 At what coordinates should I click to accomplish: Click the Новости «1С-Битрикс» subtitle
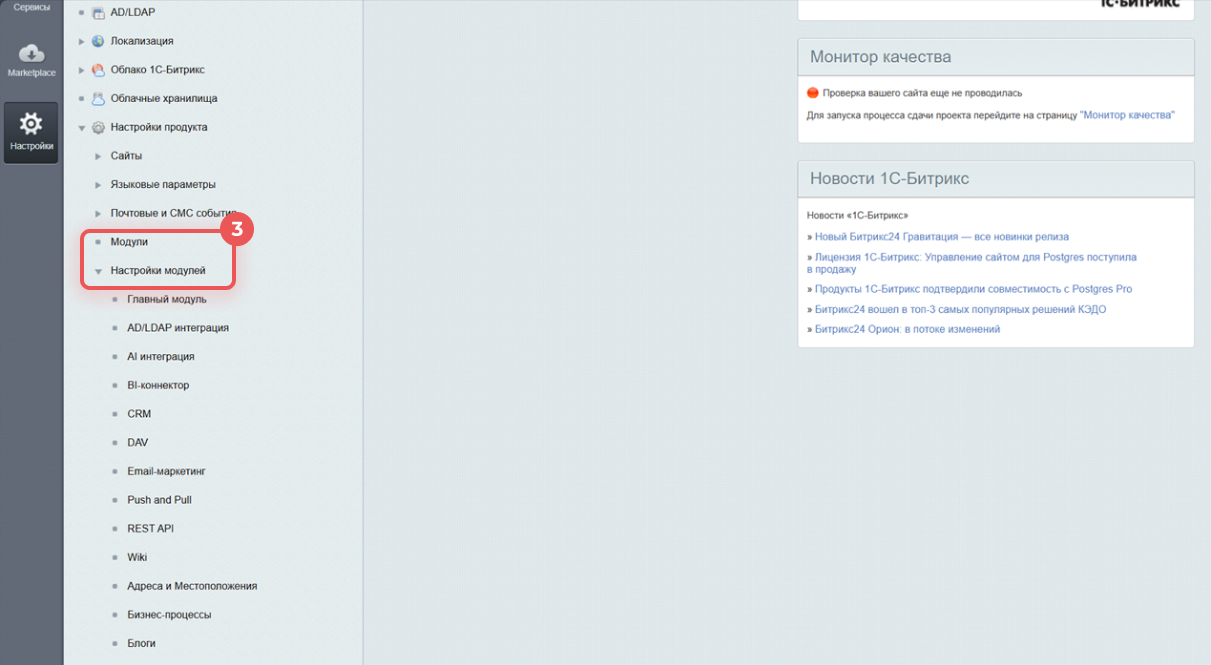857,215
